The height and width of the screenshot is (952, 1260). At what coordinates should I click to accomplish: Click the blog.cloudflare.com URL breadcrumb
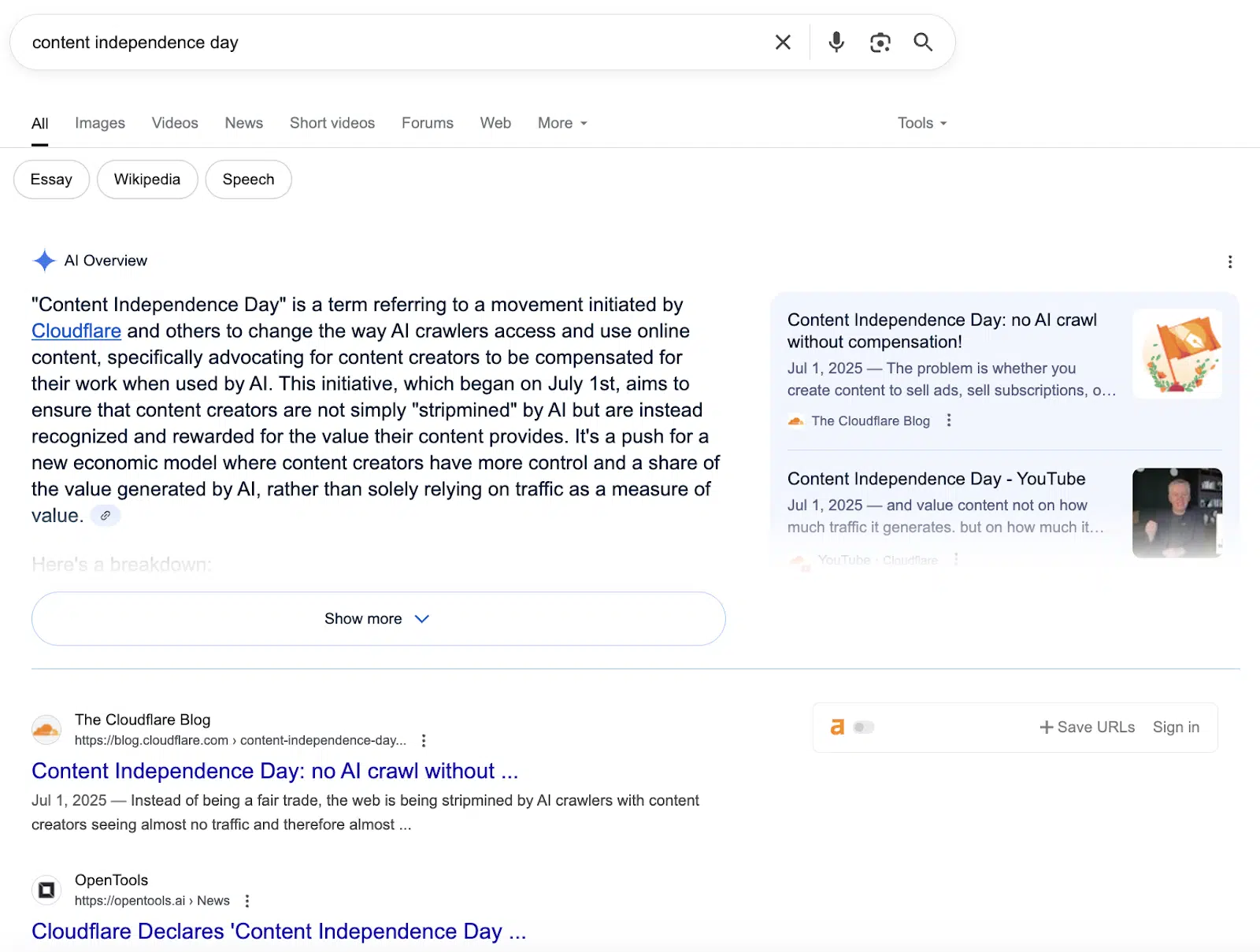pyautogui.click(x=240, y=740)
